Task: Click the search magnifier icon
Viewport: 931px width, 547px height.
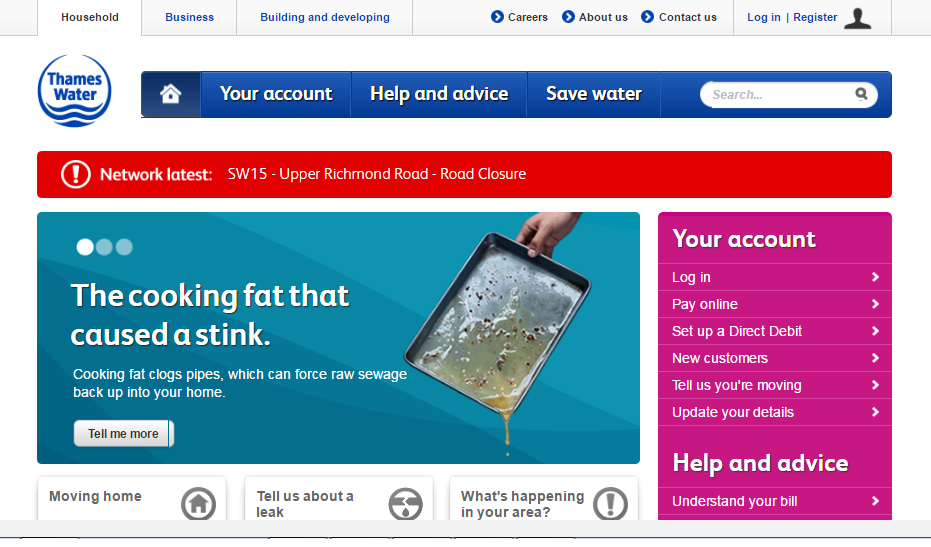Action: click(x=861, y=94)
